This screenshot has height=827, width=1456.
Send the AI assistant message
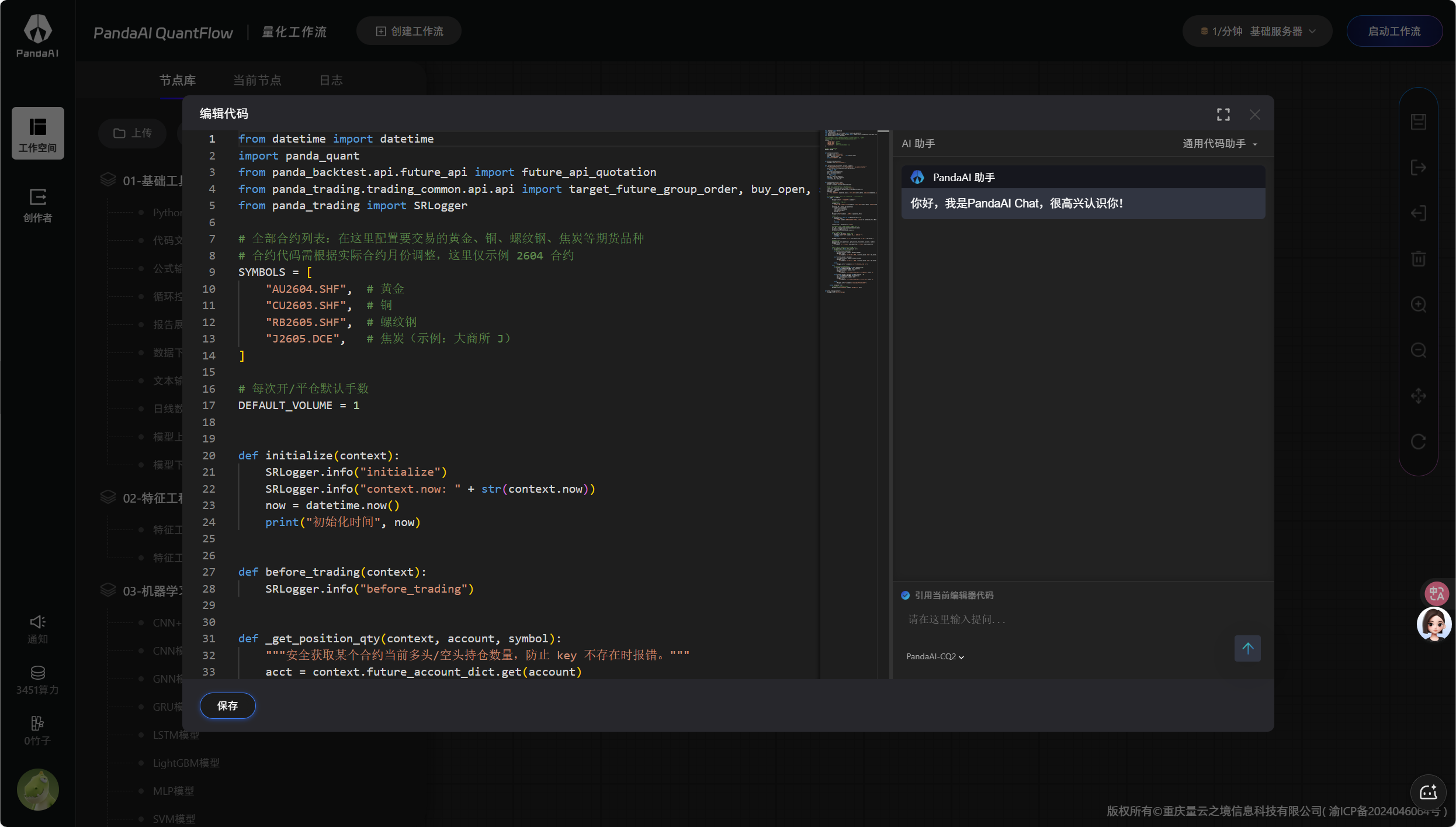pos(1247,648)
